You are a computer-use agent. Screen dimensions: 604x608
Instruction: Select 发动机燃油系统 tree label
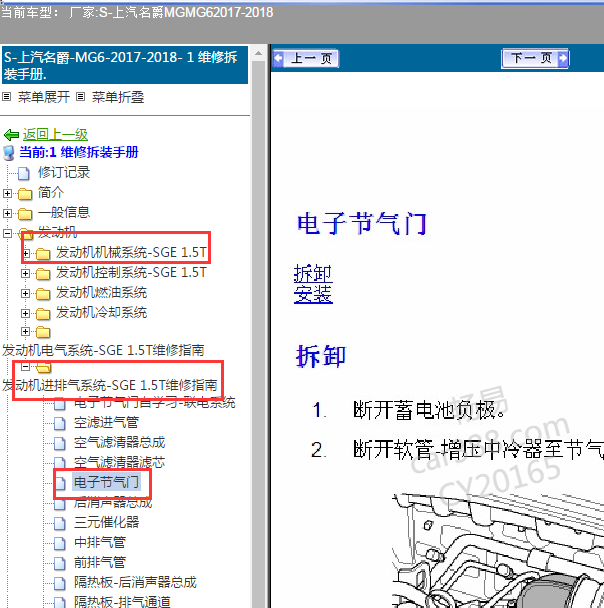point(101,292)
